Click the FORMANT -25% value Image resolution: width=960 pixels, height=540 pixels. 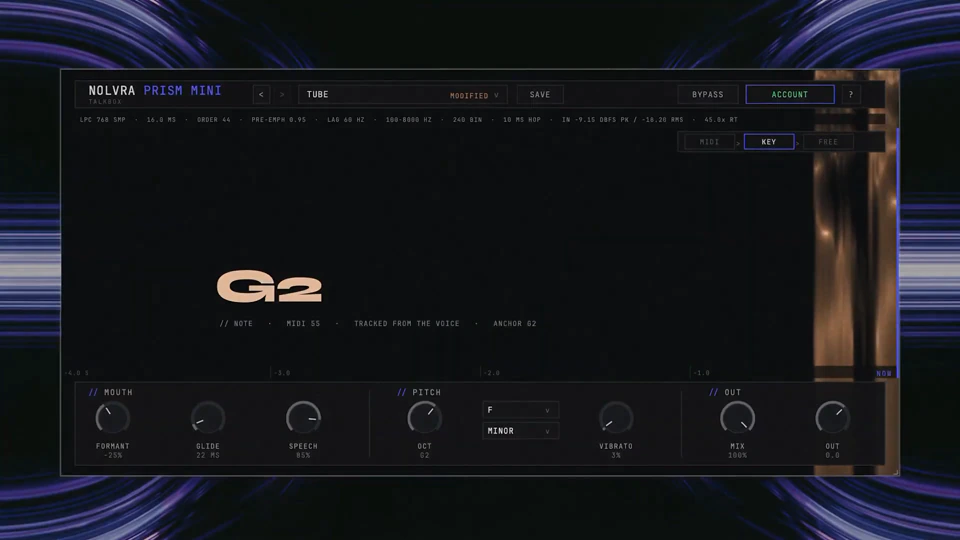coord(113,456)
